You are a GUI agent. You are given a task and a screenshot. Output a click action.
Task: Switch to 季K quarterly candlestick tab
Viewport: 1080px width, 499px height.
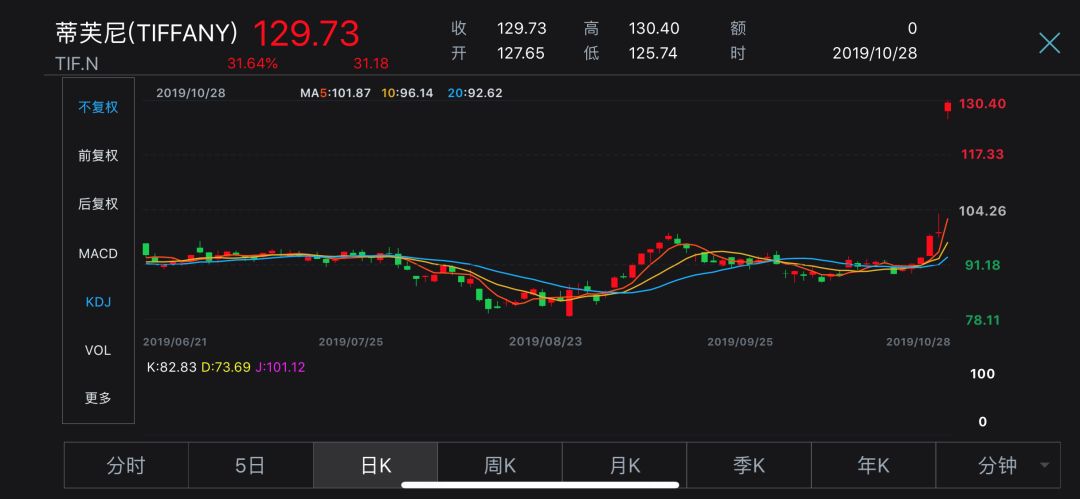(749, 466)
